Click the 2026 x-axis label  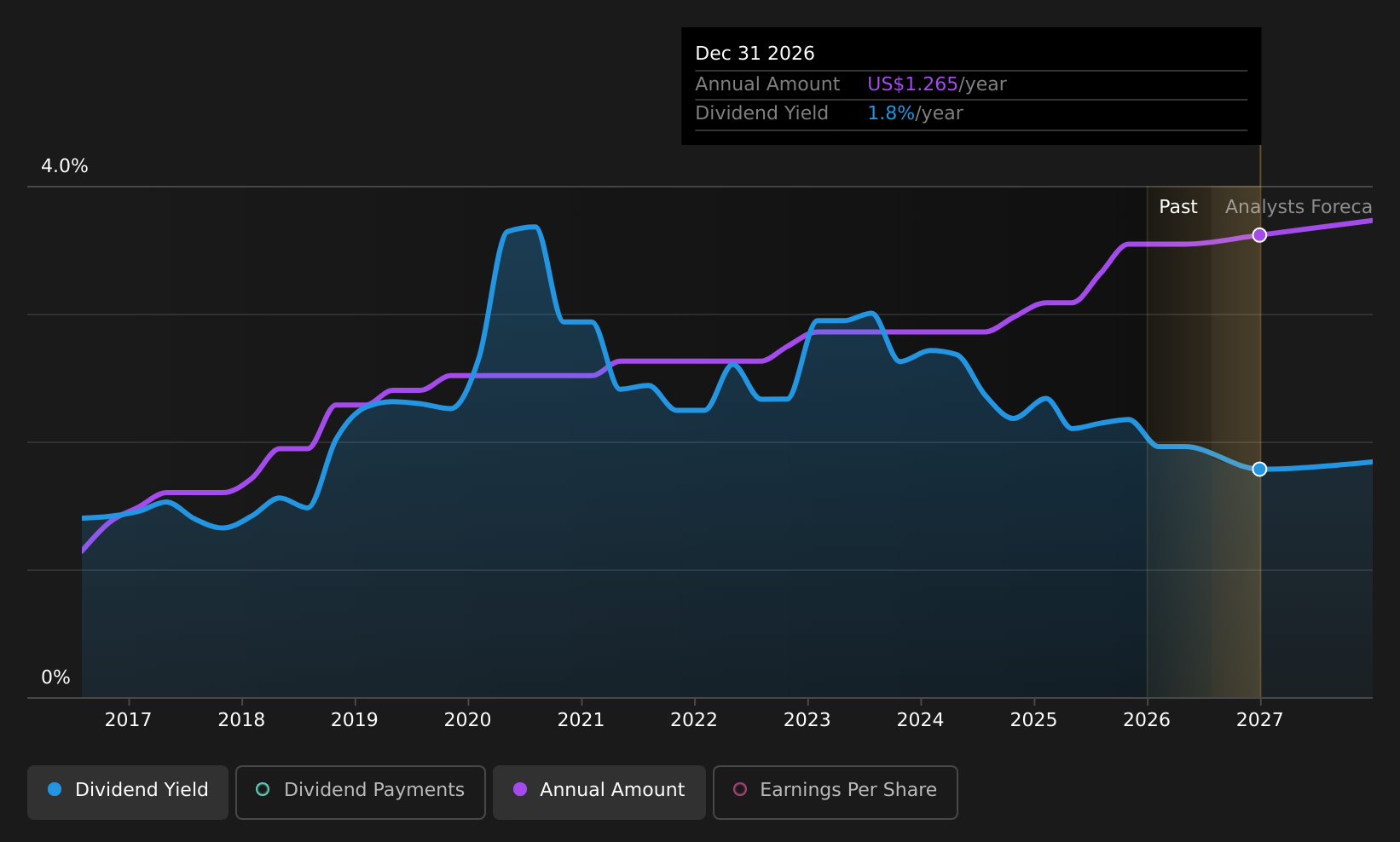pyautogui.click(x=1147, y=720)
